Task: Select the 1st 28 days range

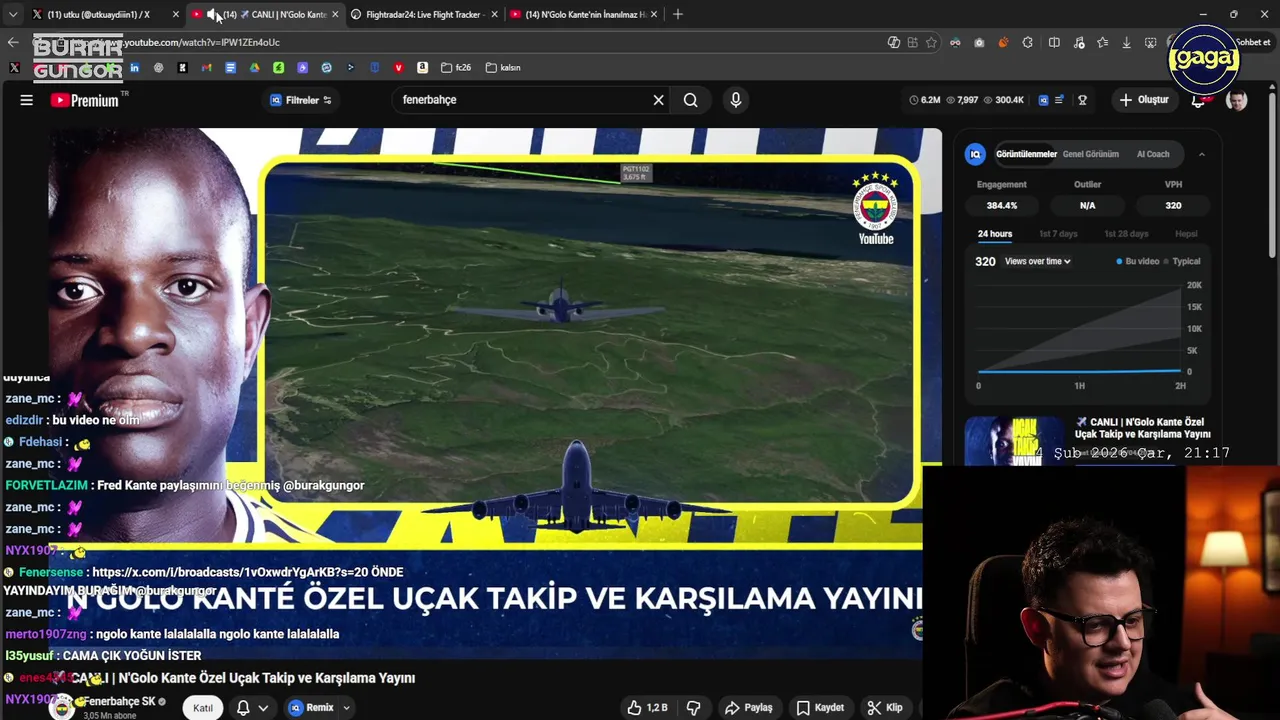Action: (1126, 234)
